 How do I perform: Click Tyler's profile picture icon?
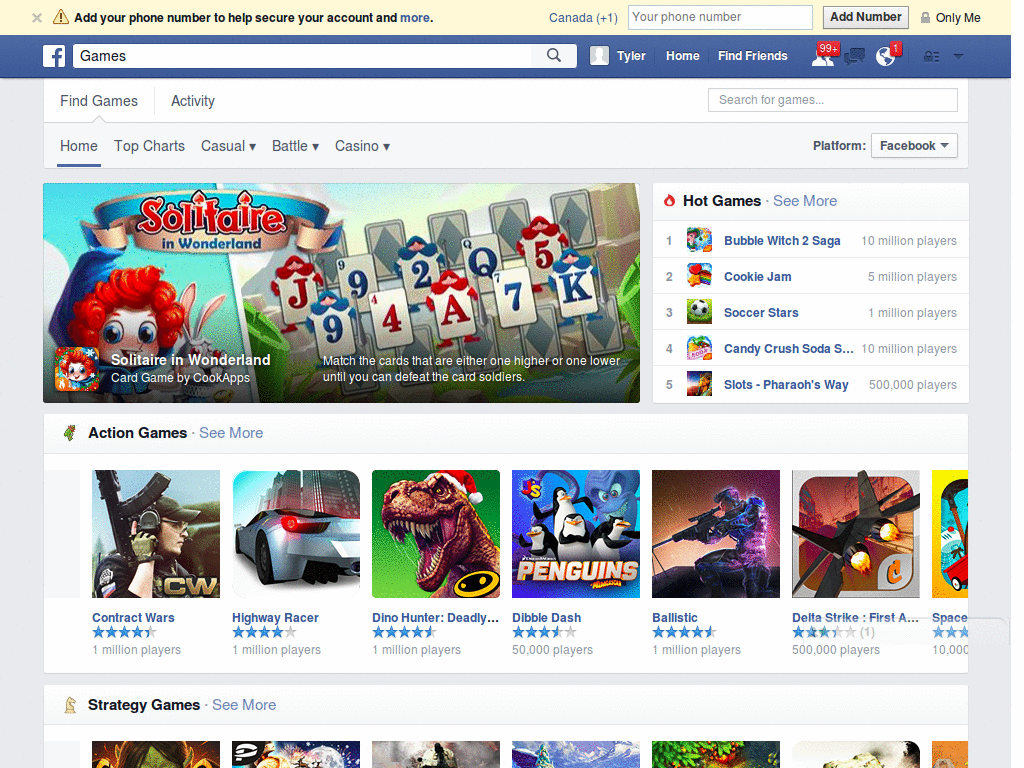point(599,56)
